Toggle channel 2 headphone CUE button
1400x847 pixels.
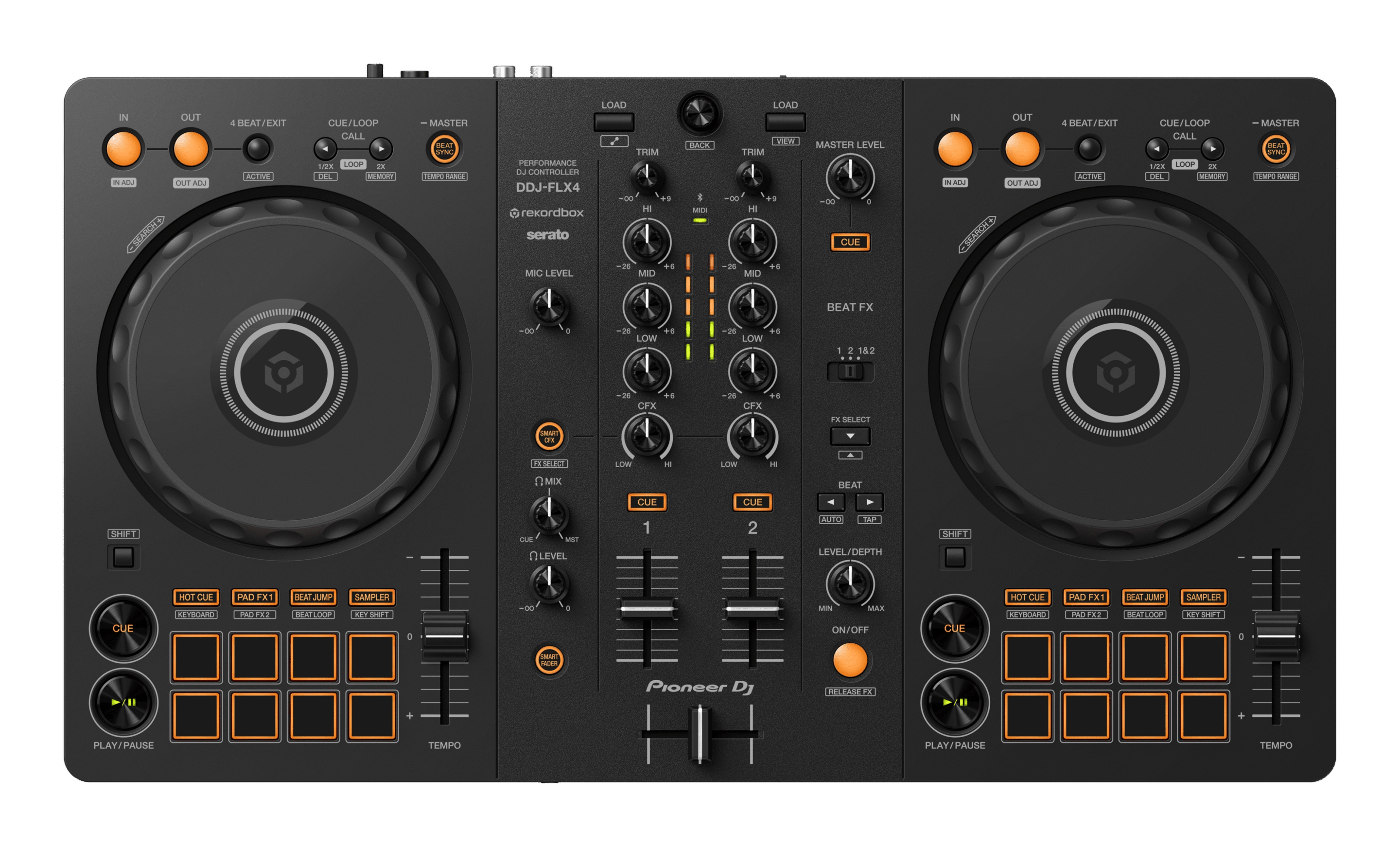click(x=752, y=502)
